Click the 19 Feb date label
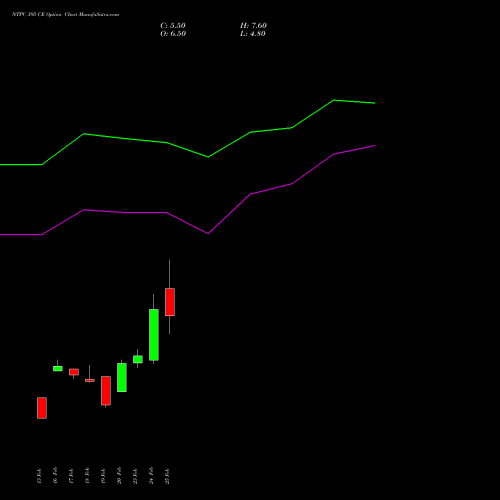The width and height of the screenshot is (500, 500). pos(103,476)
